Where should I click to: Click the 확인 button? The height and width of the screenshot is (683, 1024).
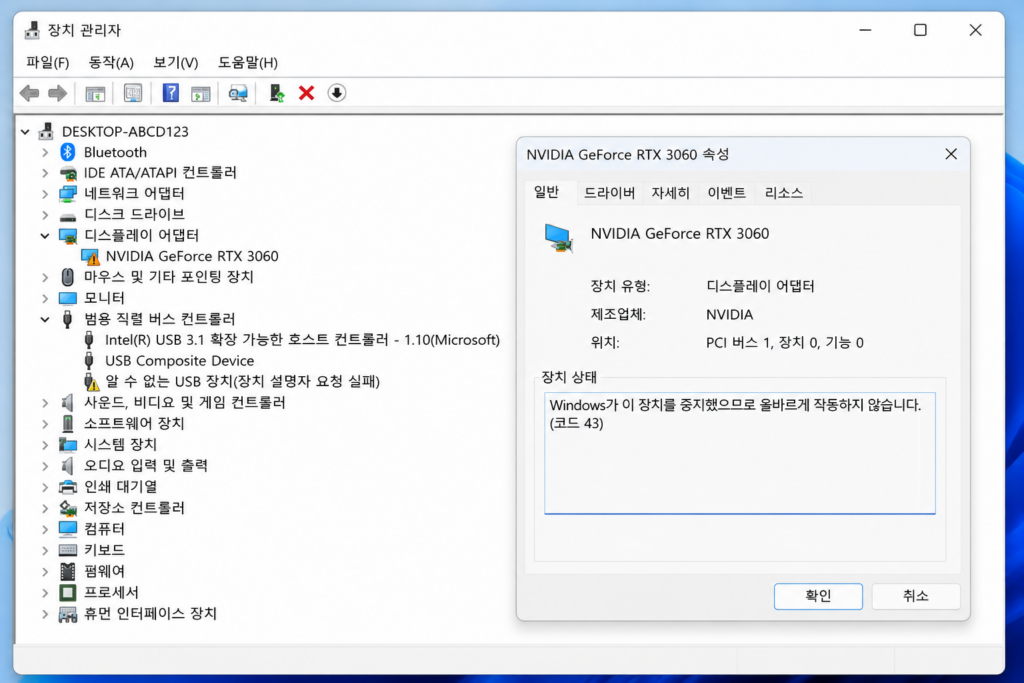(818, 596)
